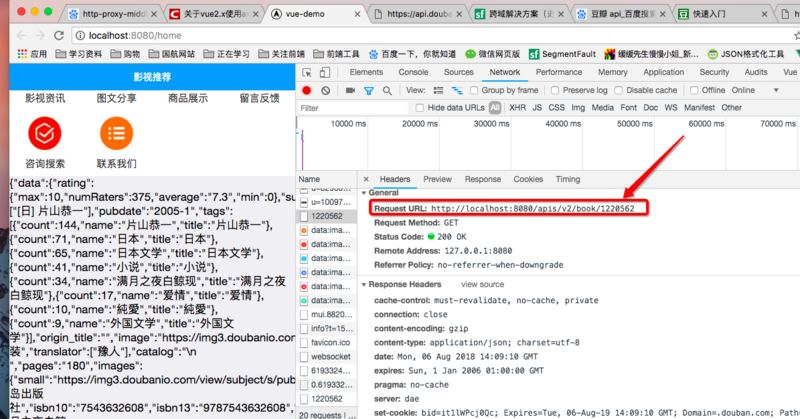The height and width of the screenshot is (419, 800).
Task: Clear the network log icon
Action: [326, 90]
